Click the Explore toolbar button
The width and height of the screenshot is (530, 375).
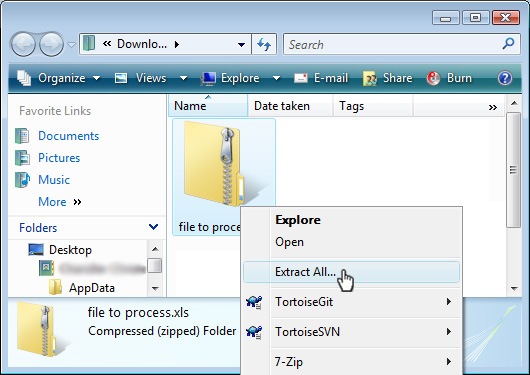(x=230, y=78)
